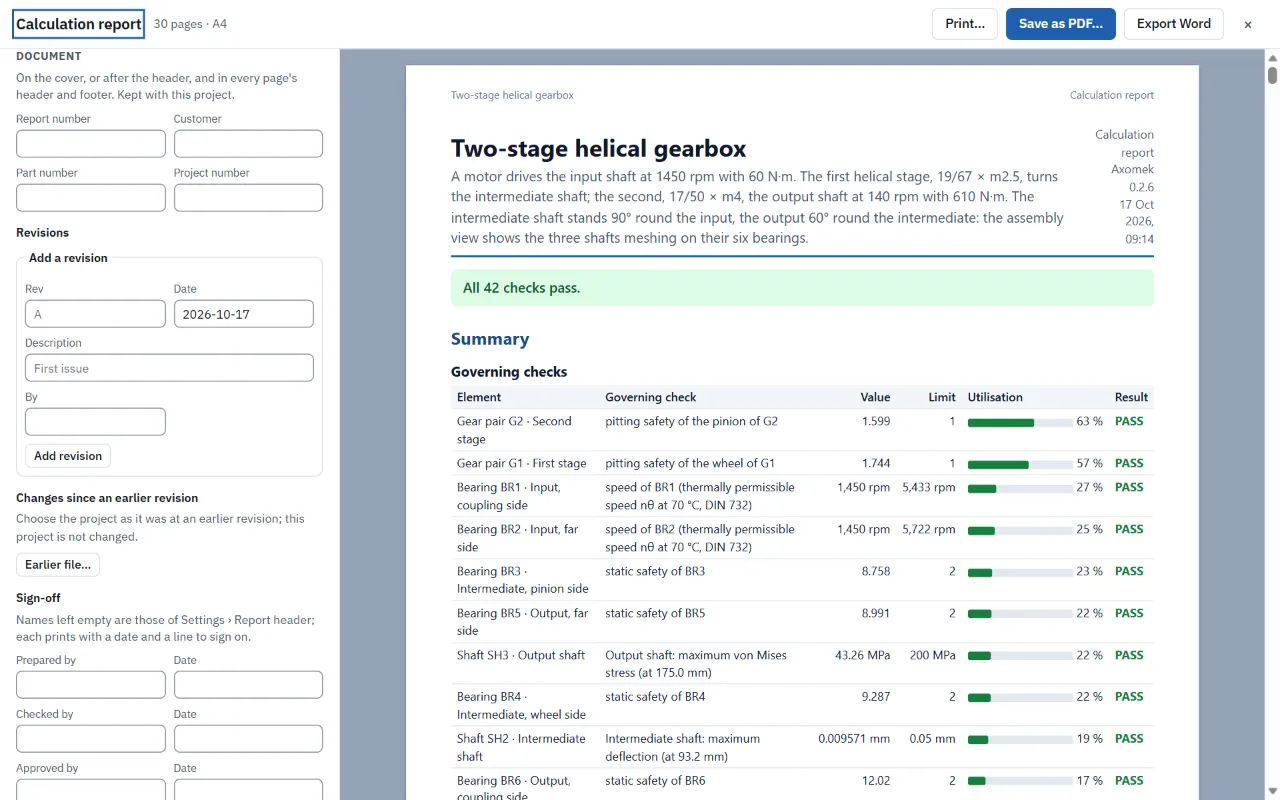Focus the revision By field

pyautogui.click(x=95, y=422)
